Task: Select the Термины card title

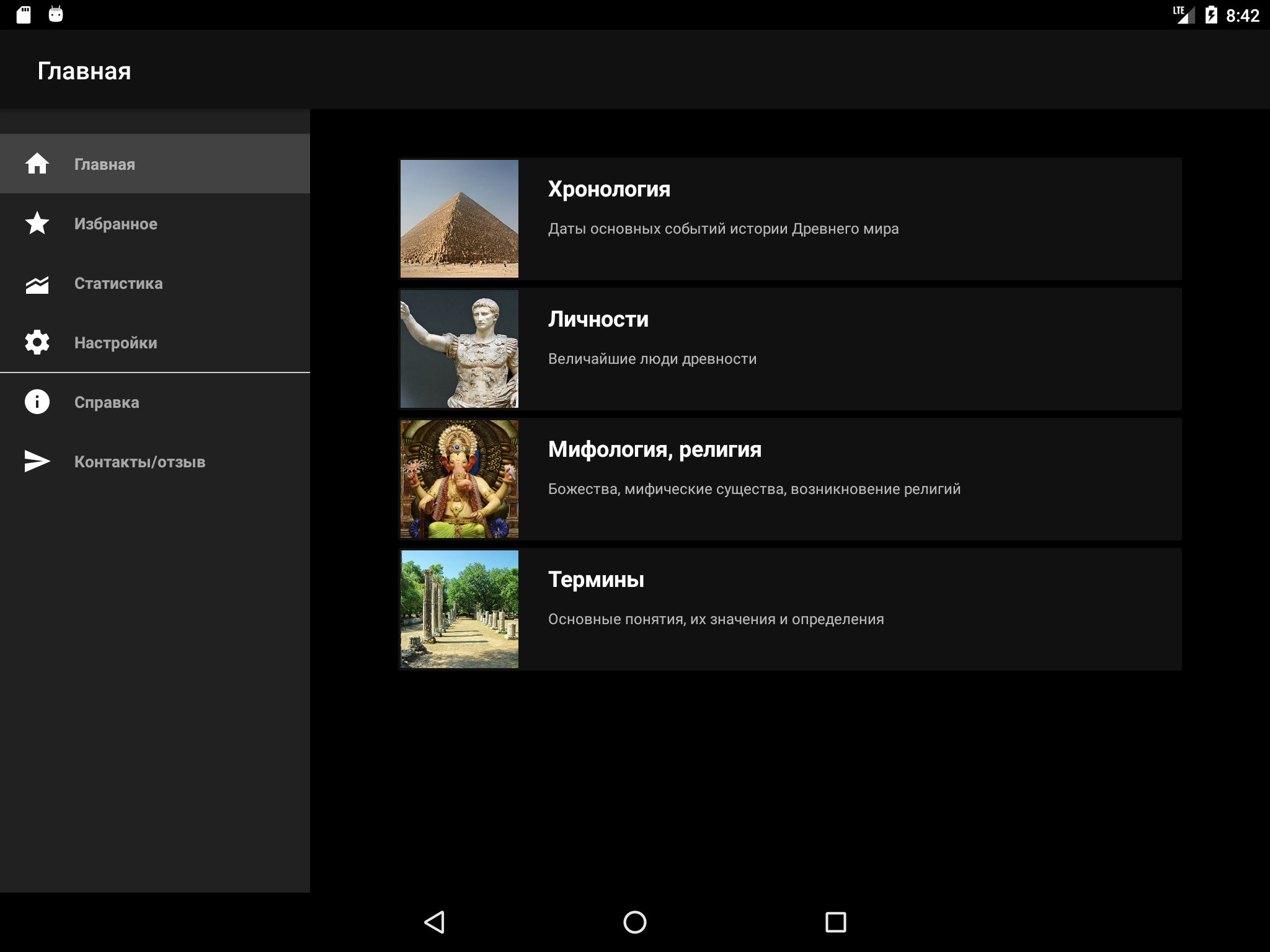Action: [x=596, y=580]
